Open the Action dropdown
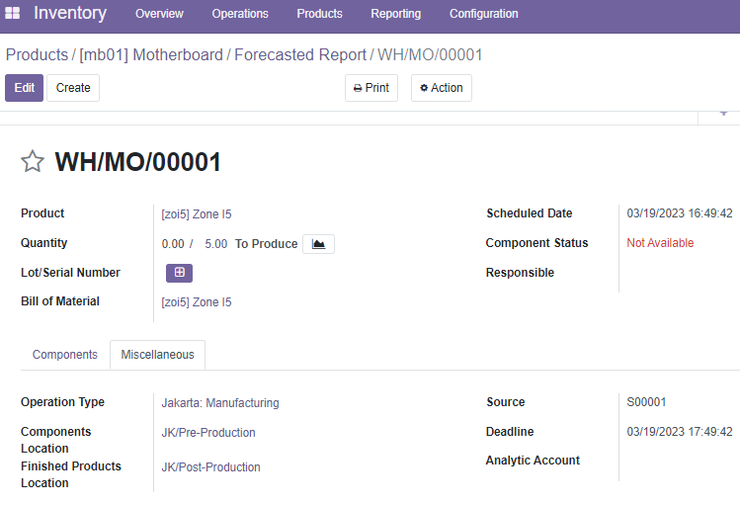 click(x=441, y=88)
